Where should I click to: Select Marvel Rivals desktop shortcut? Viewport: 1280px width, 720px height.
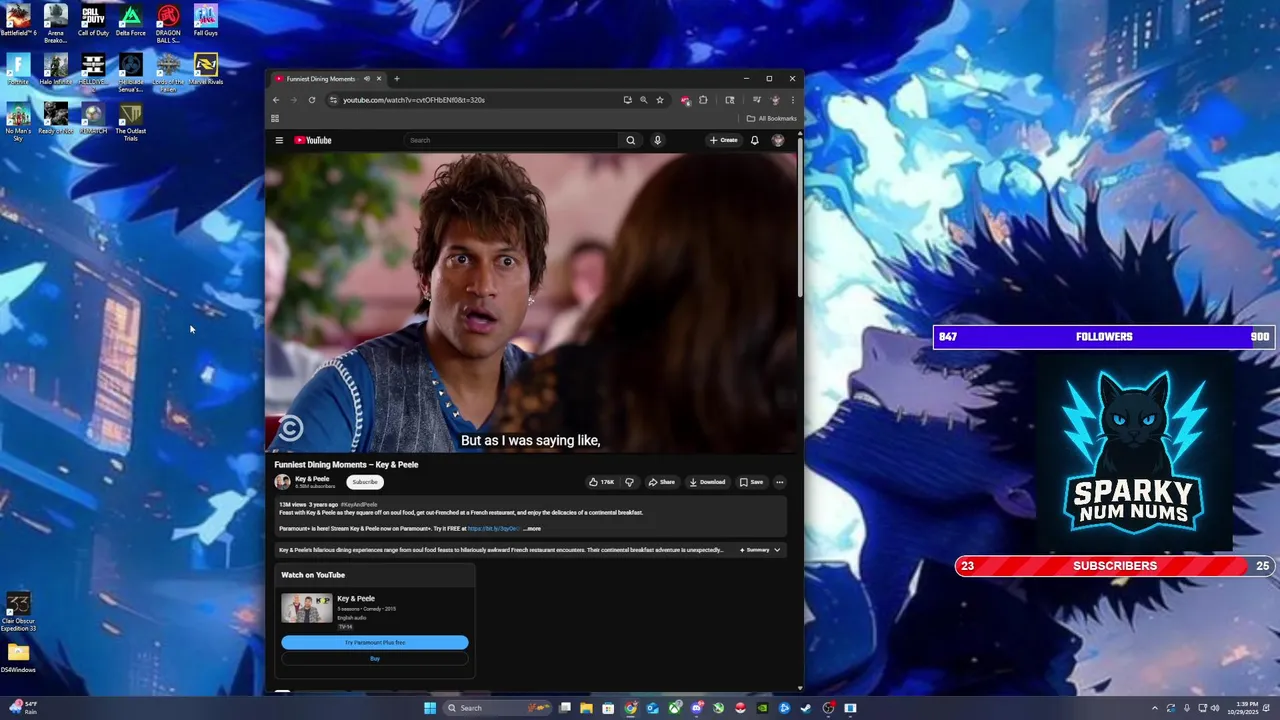pos(206,70)
